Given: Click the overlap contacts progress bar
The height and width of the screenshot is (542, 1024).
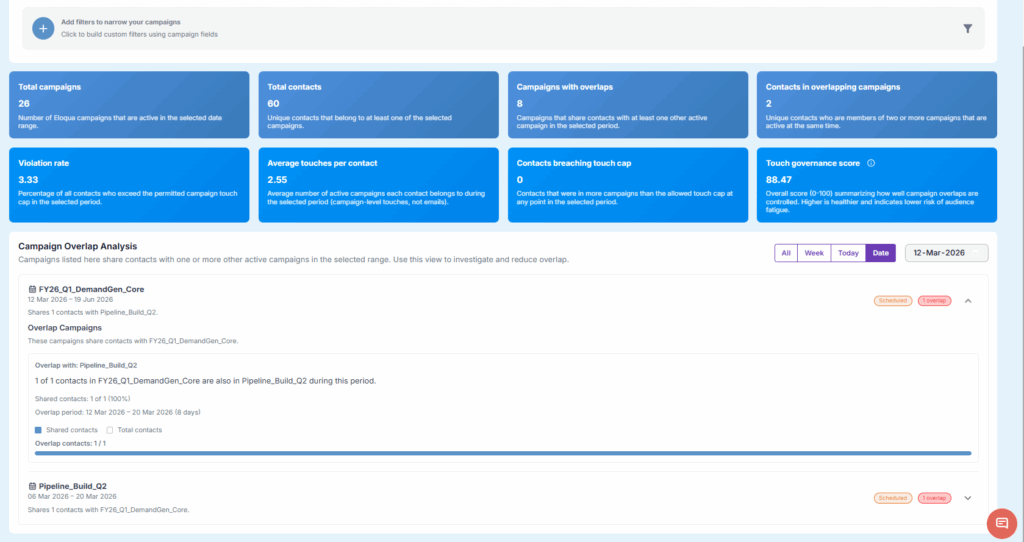Looking at the screenshot, I should point(502,453).
